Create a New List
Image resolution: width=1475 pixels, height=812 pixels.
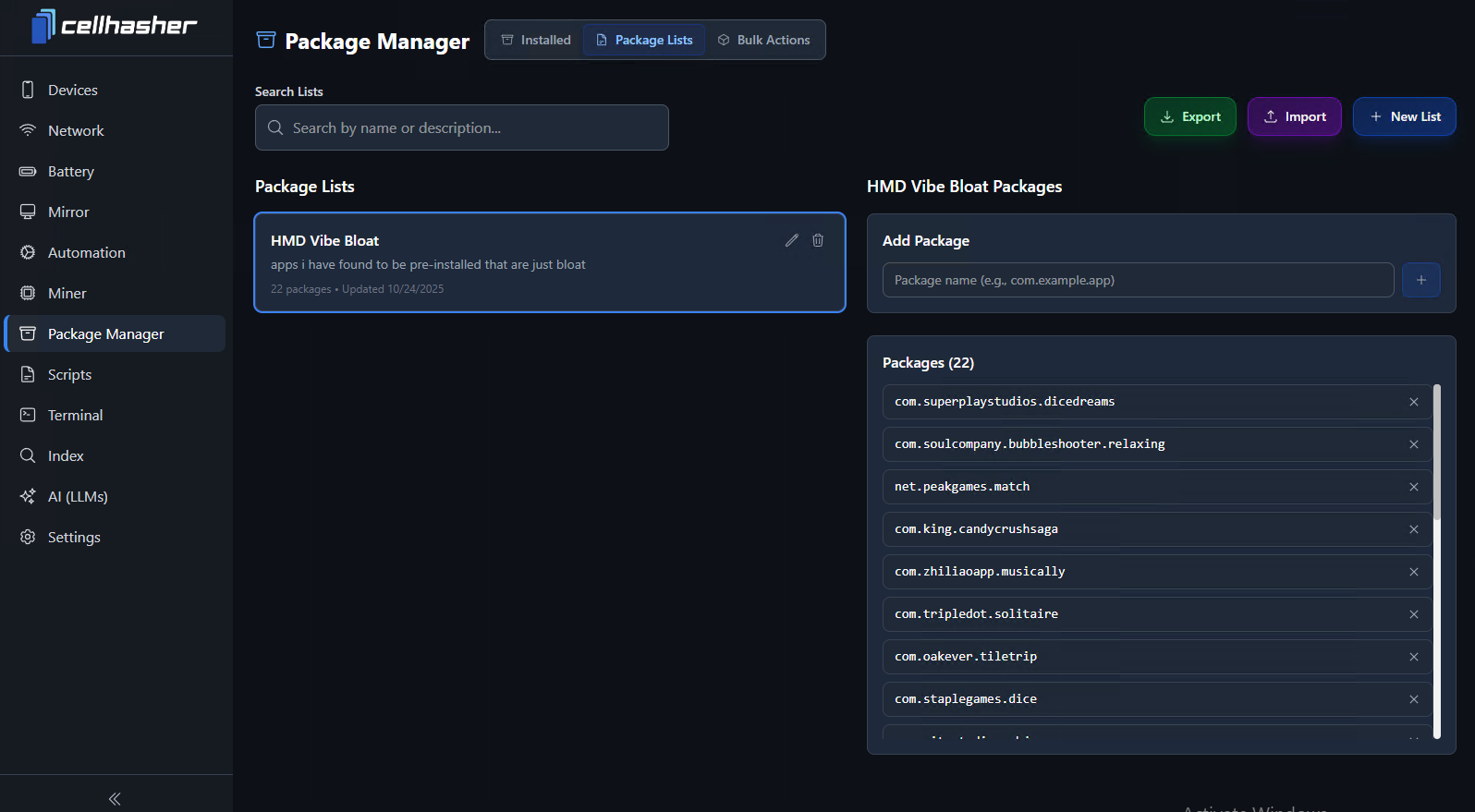tap(1404, 116)
